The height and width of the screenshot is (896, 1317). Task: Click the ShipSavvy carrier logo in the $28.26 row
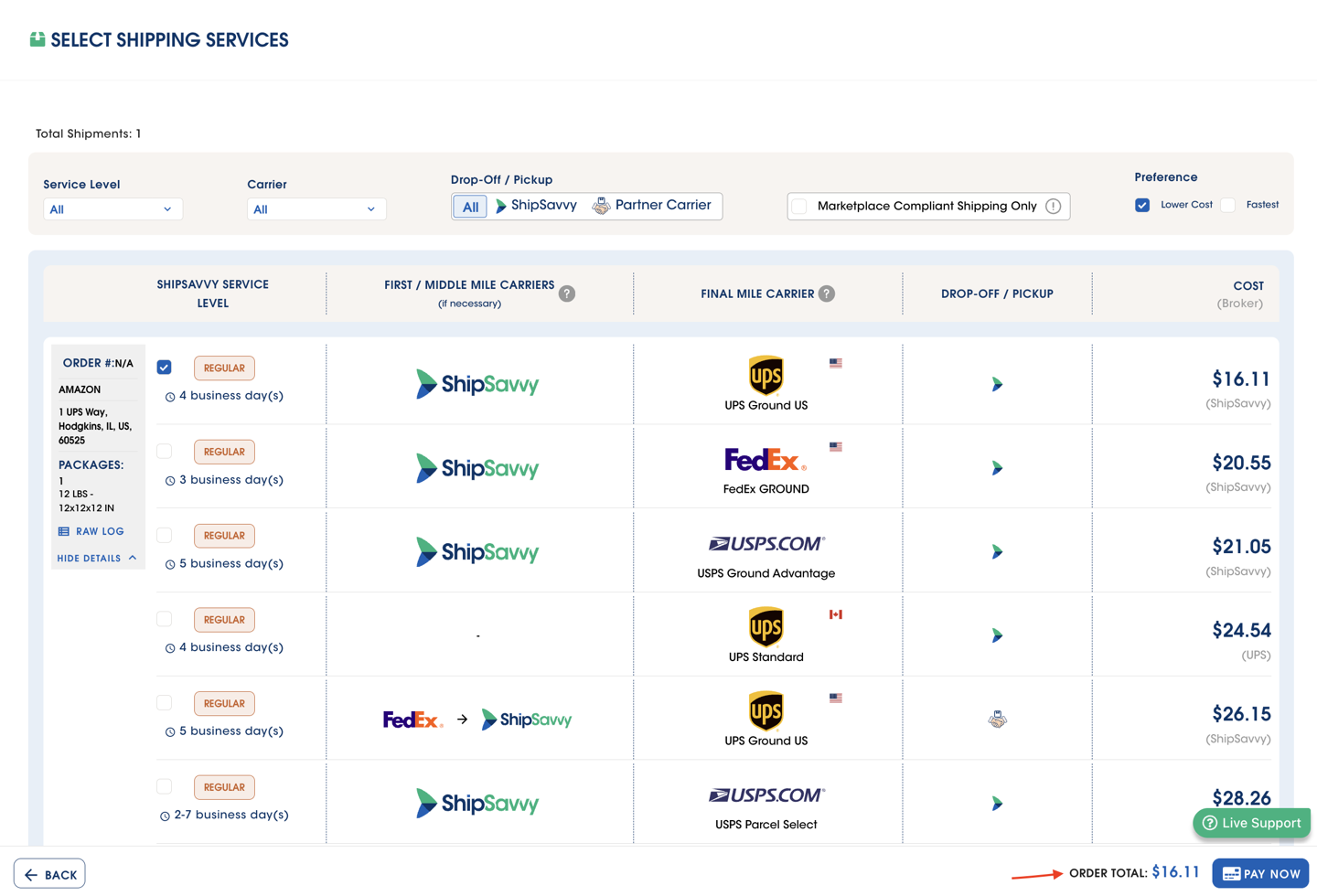coord(477,804)
